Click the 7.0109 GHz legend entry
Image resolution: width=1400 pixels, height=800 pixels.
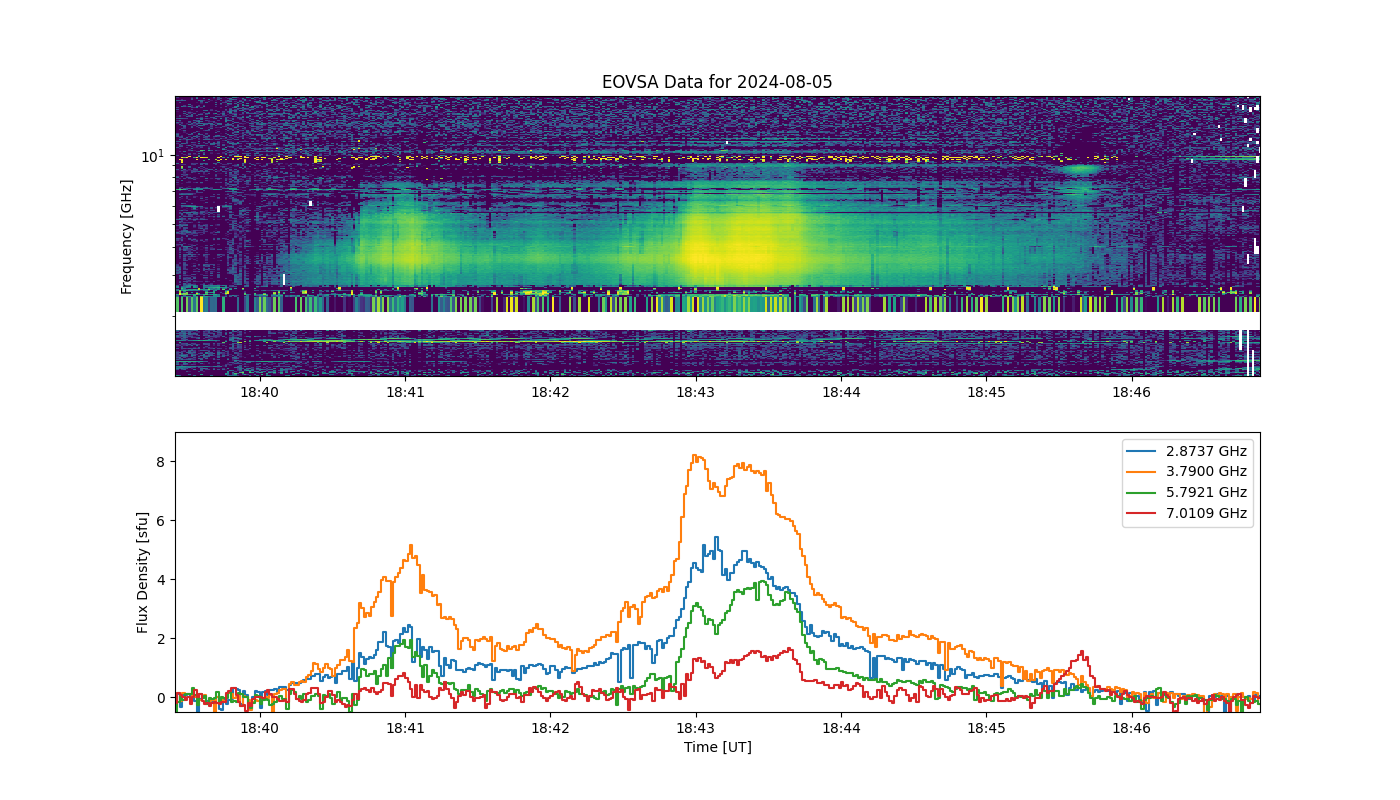tap(1189, 513)
